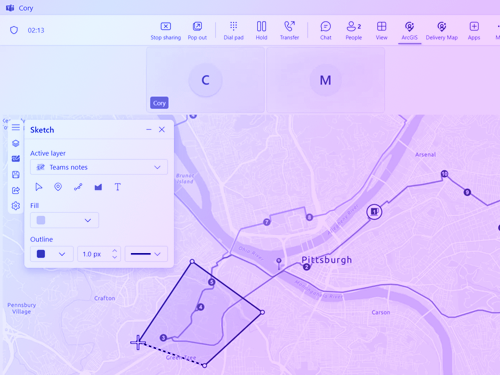Open the layers panel icon in sidebar
Screen dimensions: 500x375
click(16, 143)
